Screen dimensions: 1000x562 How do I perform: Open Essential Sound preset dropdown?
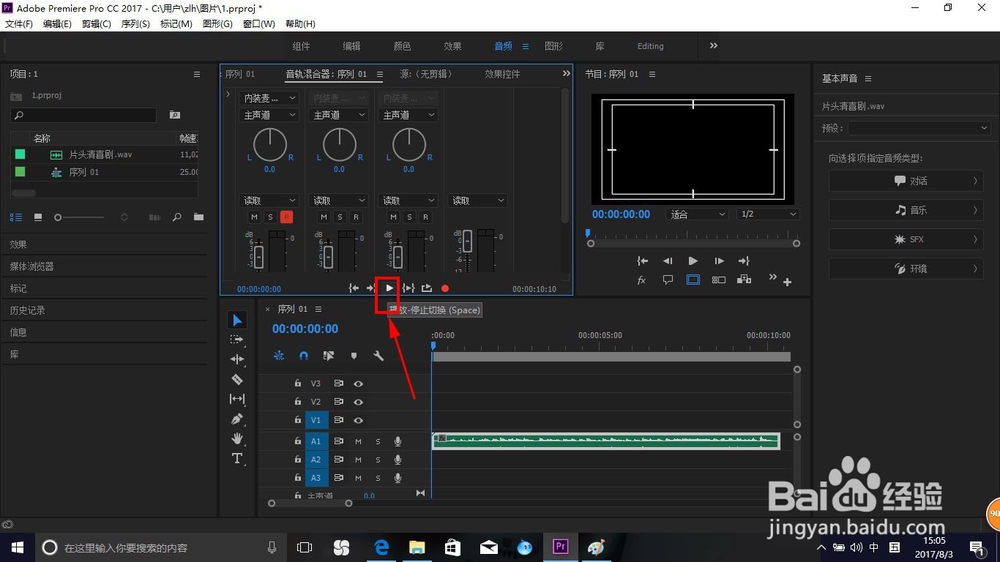919,128
